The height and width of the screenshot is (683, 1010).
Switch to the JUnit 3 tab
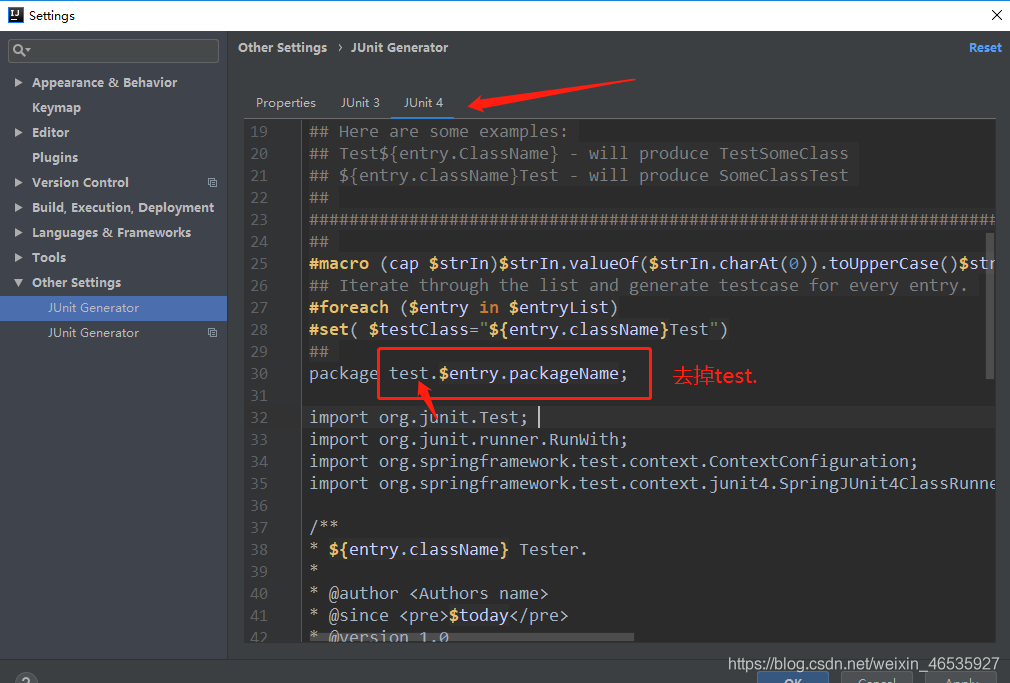(360, 103)
